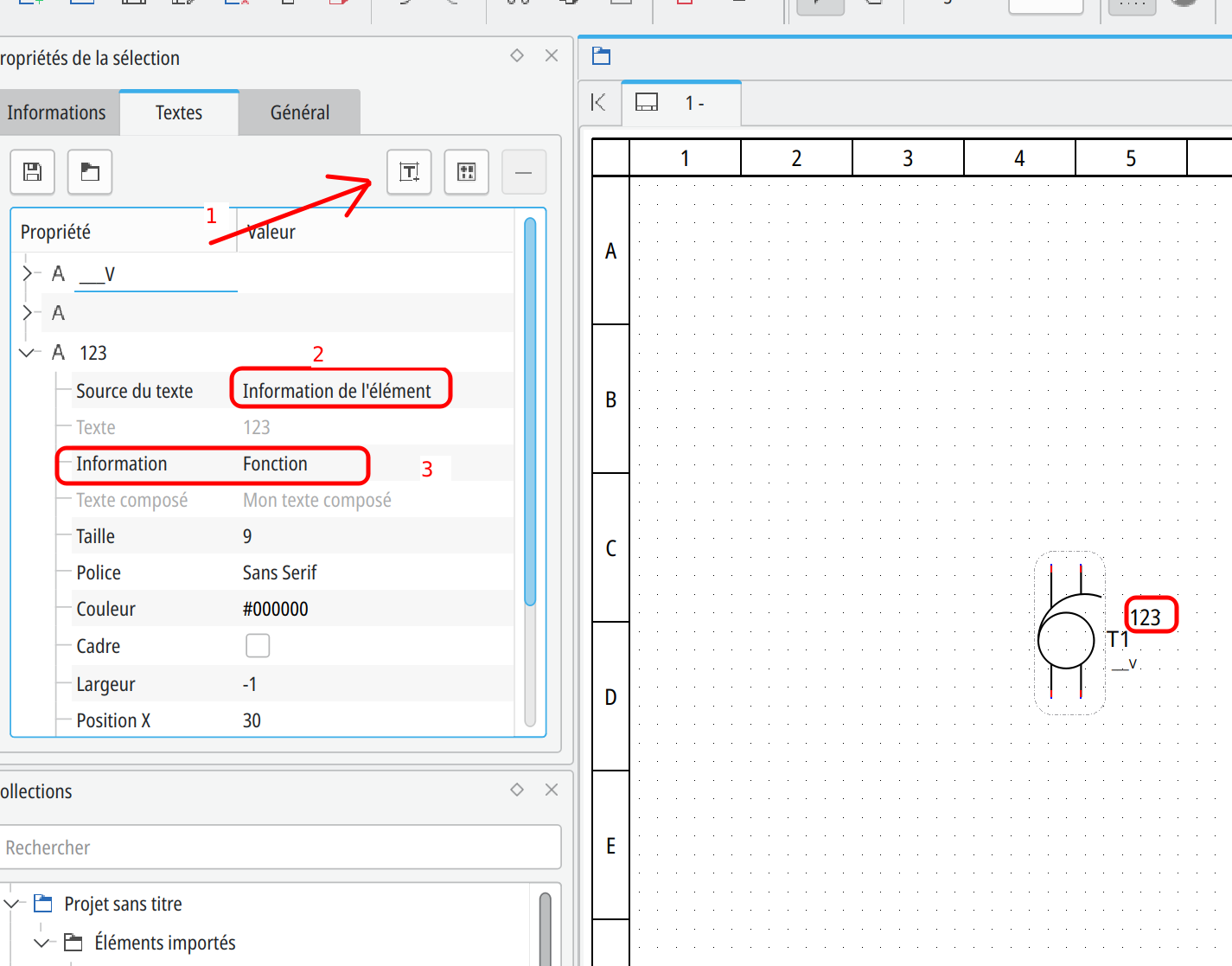Viewport: 1232px width, 966px height.
Task: Click row header A of the folio
Action: coord(611,251)
